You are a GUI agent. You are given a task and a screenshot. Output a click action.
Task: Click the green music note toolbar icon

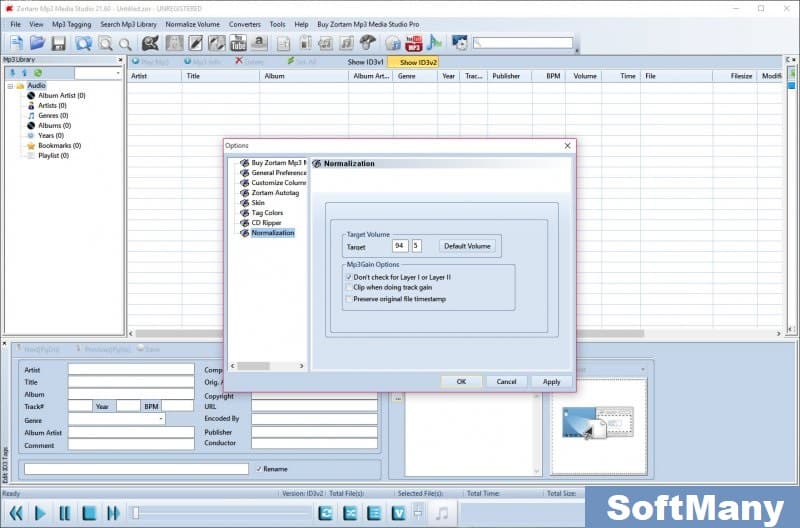(435, 43)
